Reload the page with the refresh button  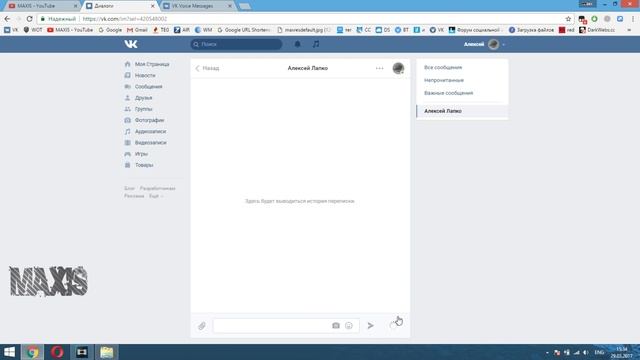coord(29,19)
